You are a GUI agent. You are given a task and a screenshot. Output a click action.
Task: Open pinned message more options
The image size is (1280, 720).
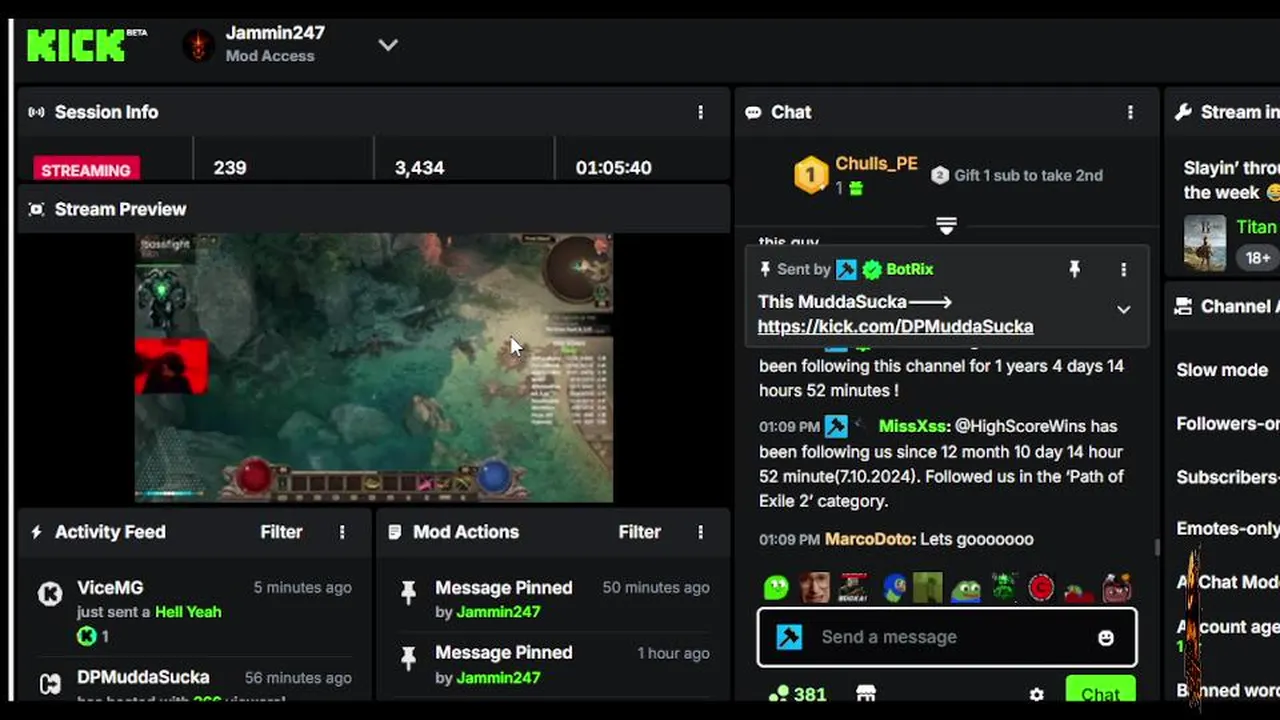1123,269
